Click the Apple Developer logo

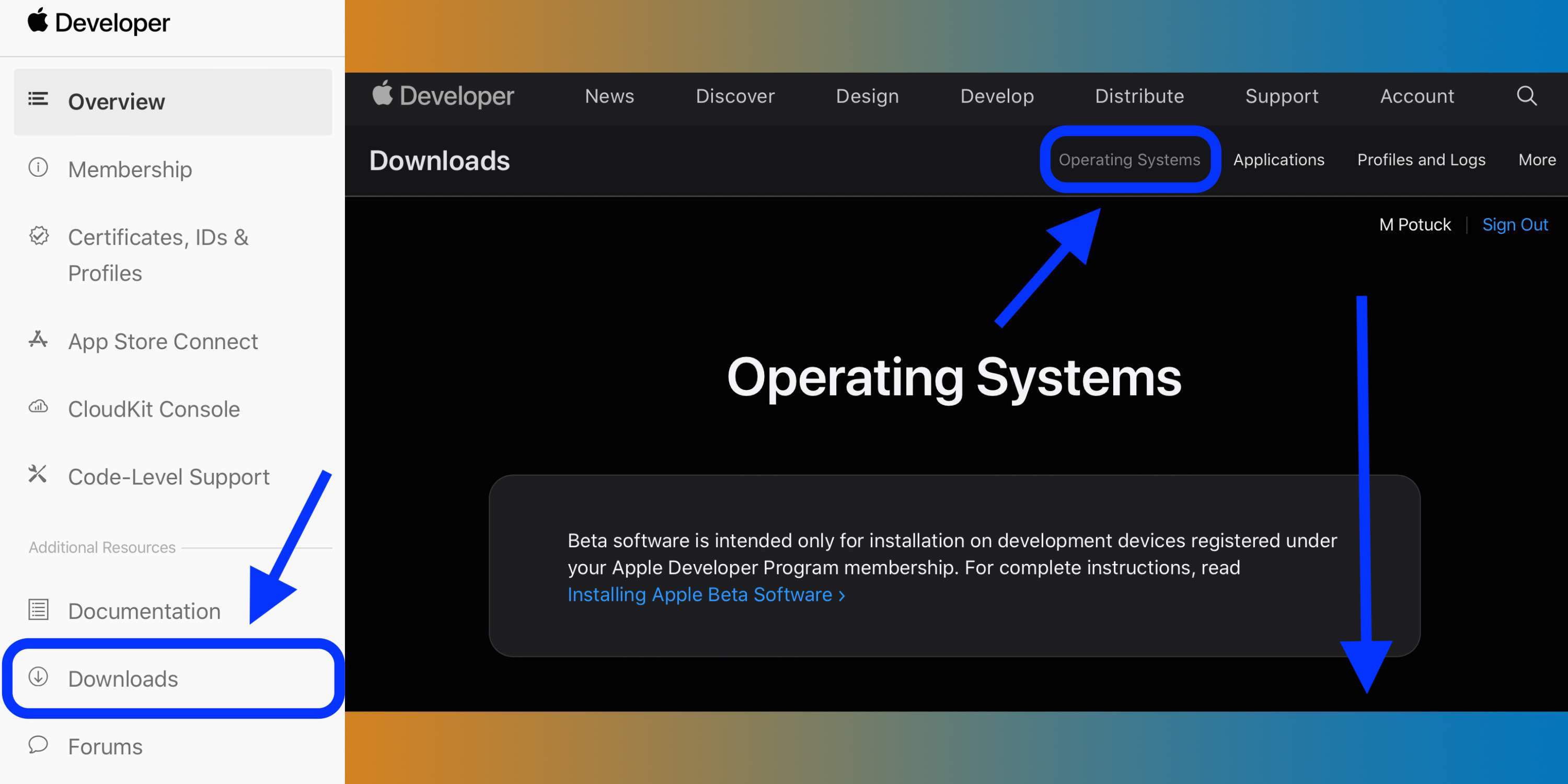click(443, 96)
